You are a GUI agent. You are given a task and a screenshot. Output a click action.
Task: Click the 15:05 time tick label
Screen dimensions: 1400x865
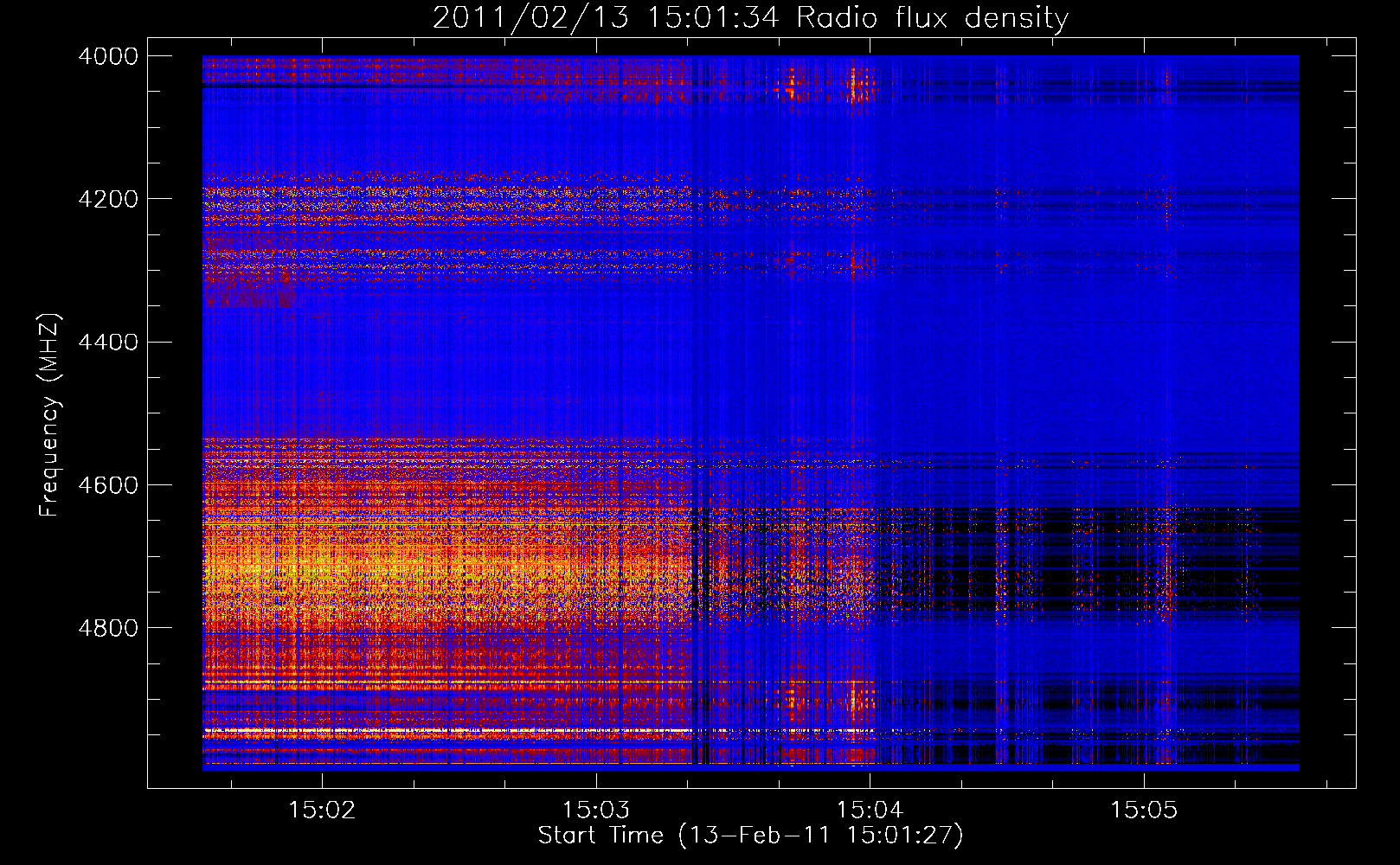pos(1144,811)
